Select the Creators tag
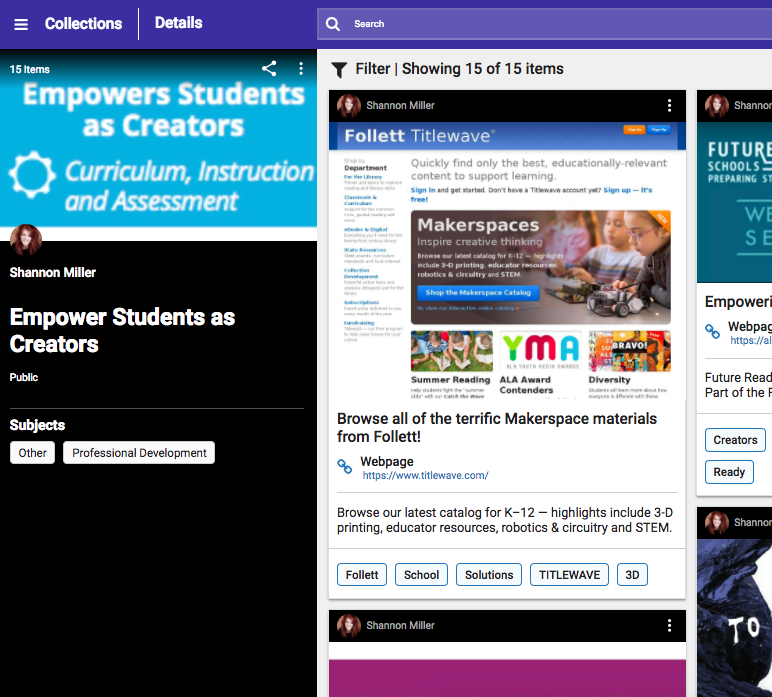The image size is (772, 697). [x=735, y=440]
